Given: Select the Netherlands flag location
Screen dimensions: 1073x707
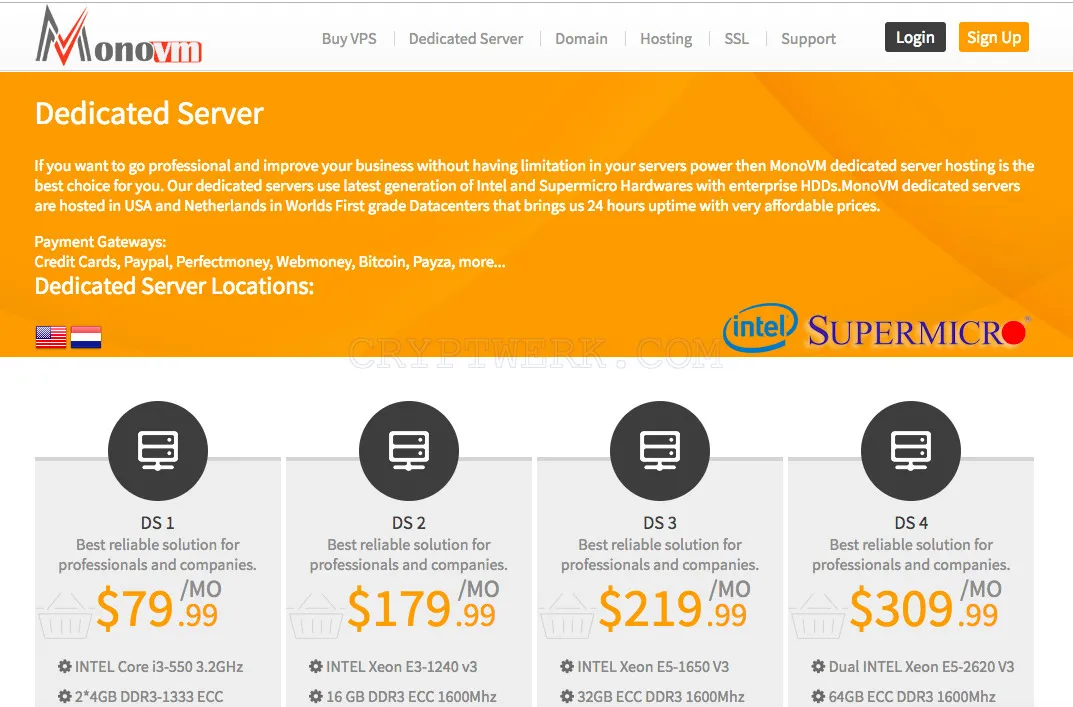Looking at the screenshot, I should (86, 337).
